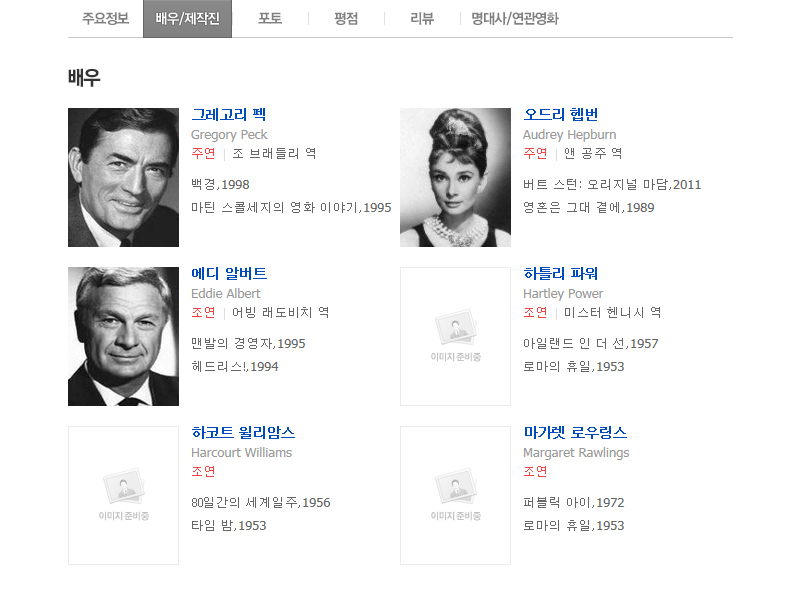Image resolution: width=800 pixels, height=600 pixels.
Task: Open actor link 하틀리 파워
Action: [x=561, y=273]
